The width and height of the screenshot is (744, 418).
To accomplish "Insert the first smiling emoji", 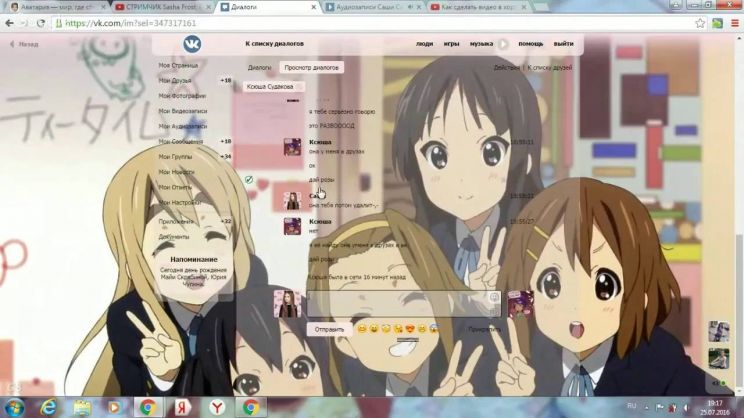I will [362, 329].
